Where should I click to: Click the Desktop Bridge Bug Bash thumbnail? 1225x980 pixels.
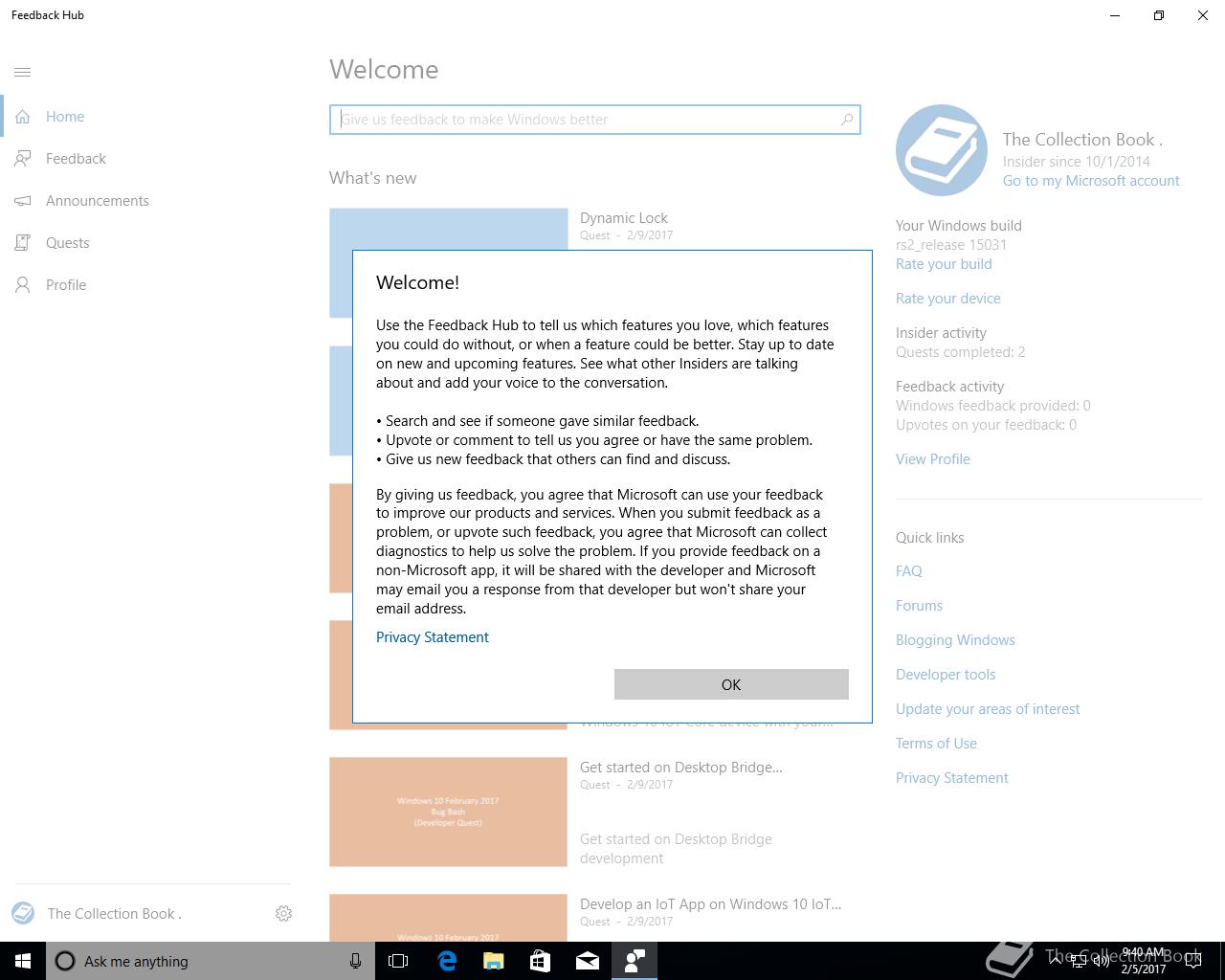pyautogui.click(x=448, y=812)
